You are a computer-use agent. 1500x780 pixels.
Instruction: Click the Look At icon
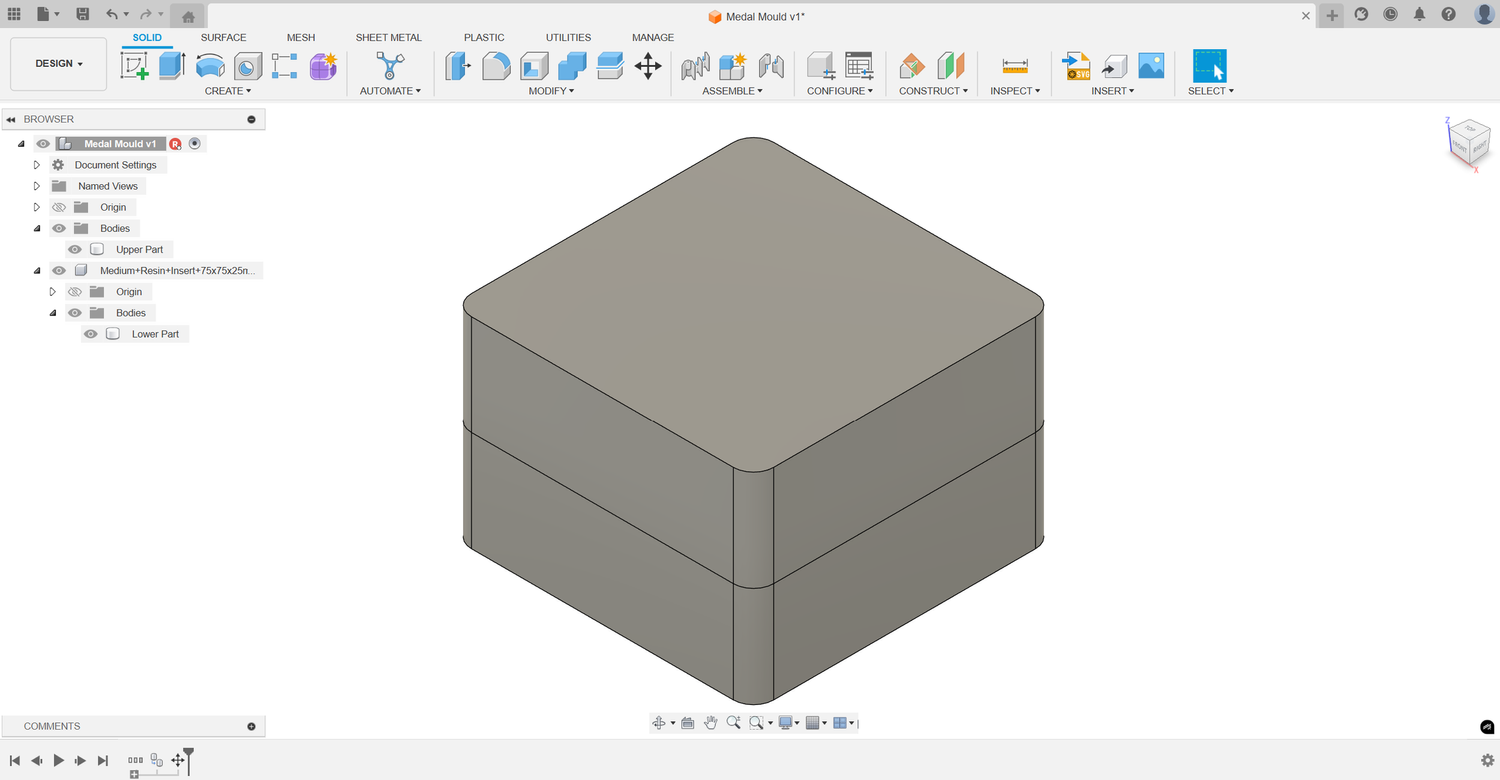pyautogui.click(x=688, y=723)
